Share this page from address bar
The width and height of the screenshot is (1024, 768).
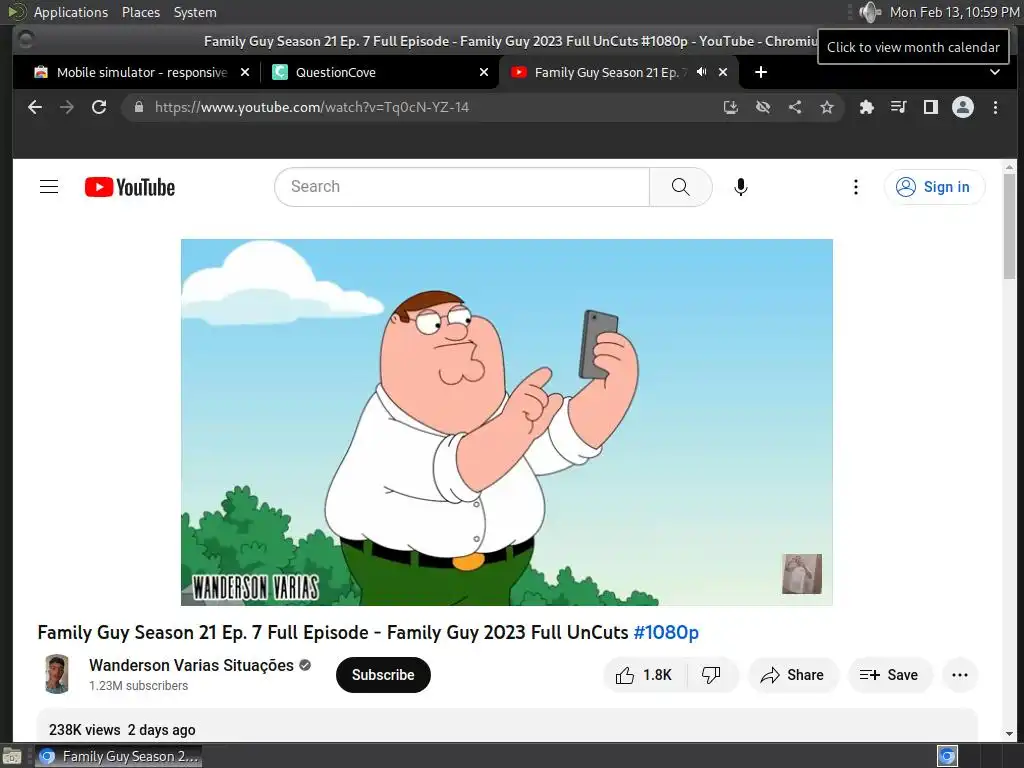click(795, 107)
